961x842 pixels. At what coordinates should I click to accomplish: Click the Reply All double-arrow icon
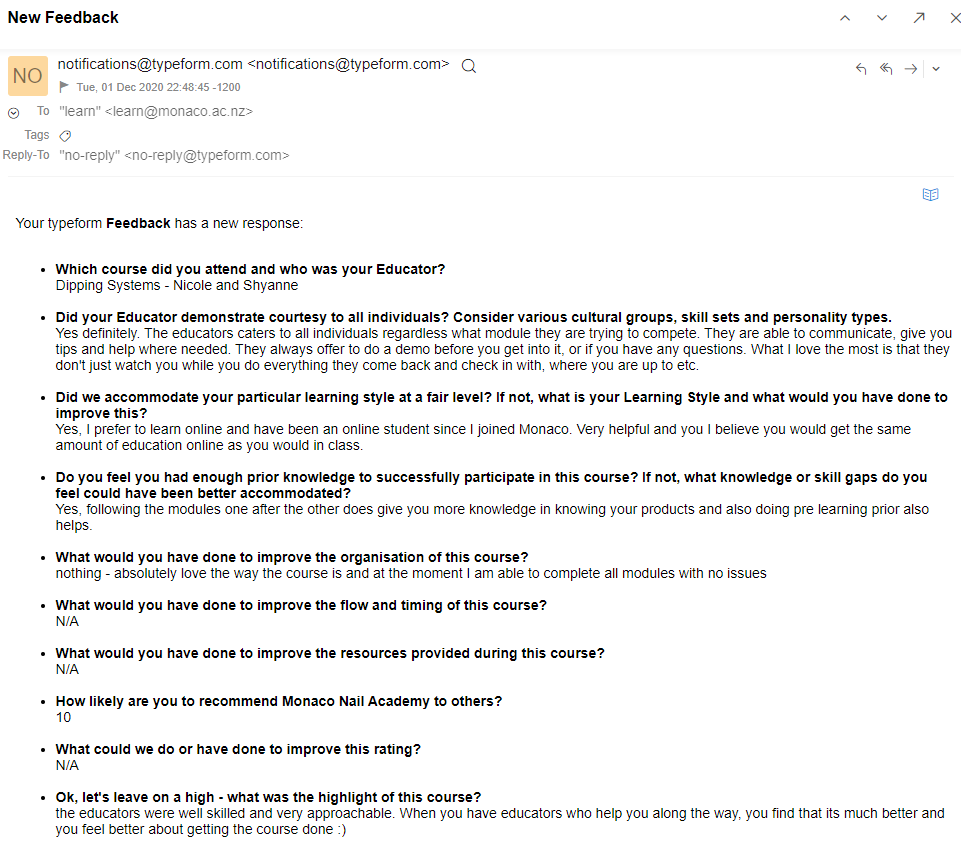tap(886, 69)
